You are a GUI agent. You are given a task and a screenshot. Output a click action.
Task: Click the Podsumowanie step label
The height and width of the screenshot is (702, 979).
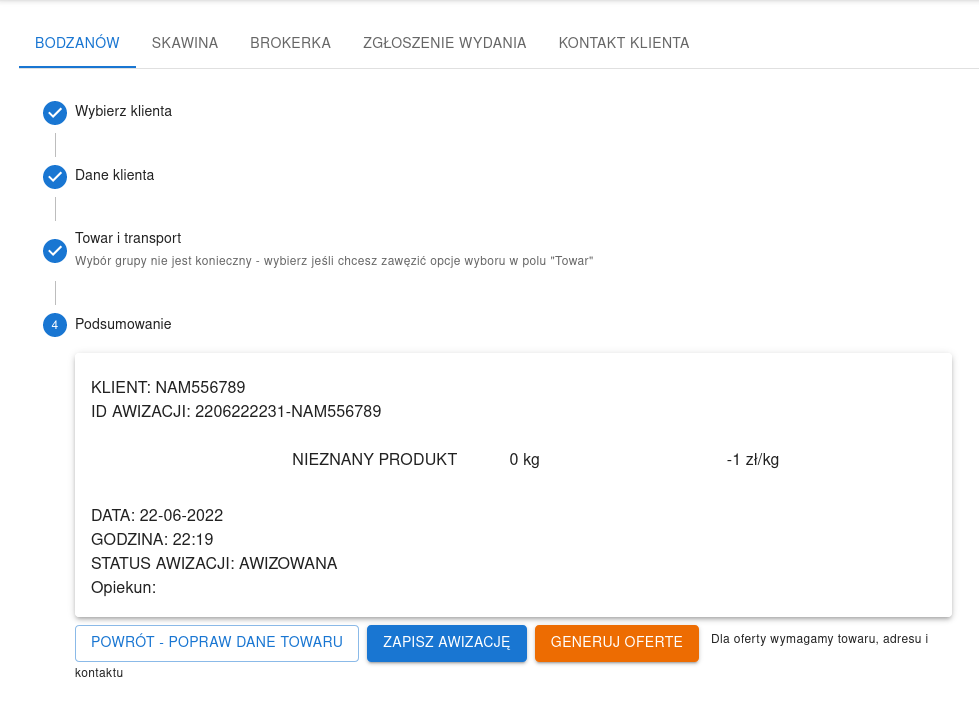coord(123,324)
